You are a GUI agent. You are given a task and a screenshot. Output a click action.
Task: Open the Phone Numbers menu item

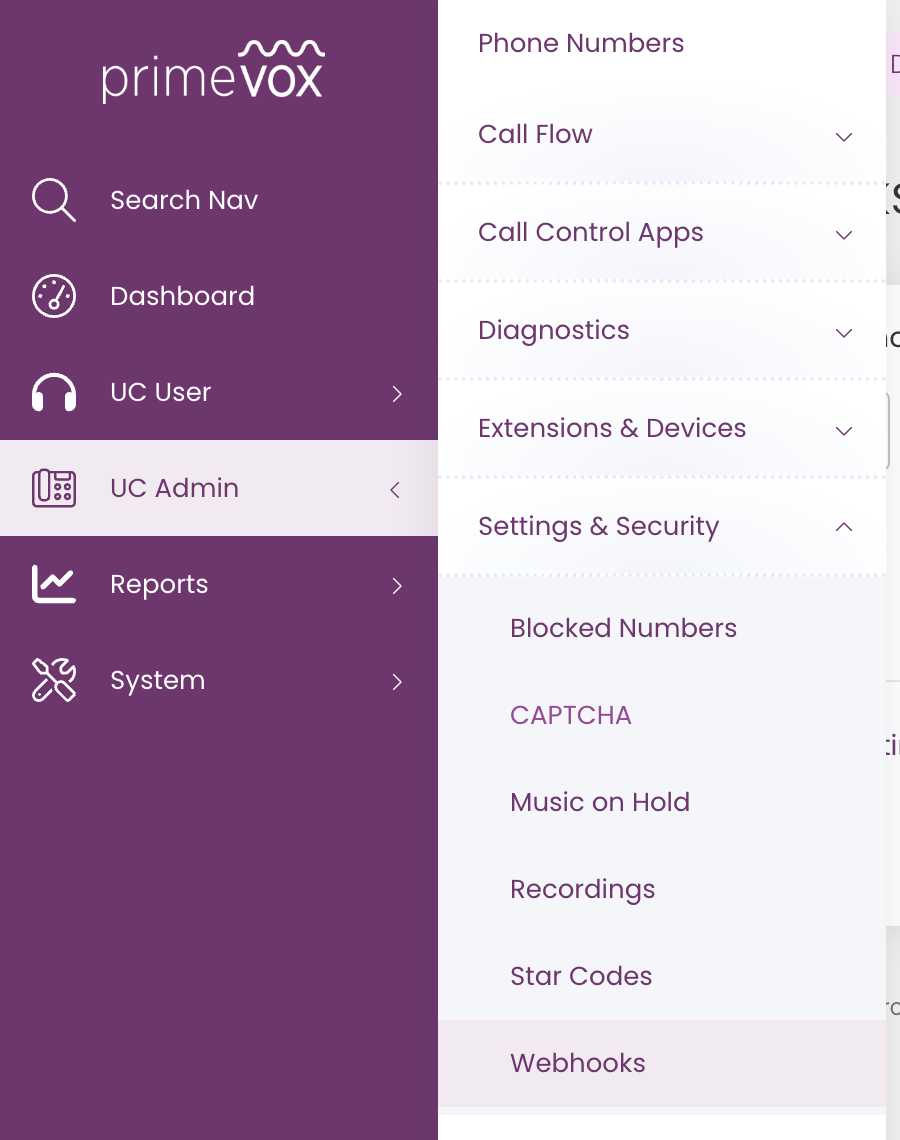(581, 43)
